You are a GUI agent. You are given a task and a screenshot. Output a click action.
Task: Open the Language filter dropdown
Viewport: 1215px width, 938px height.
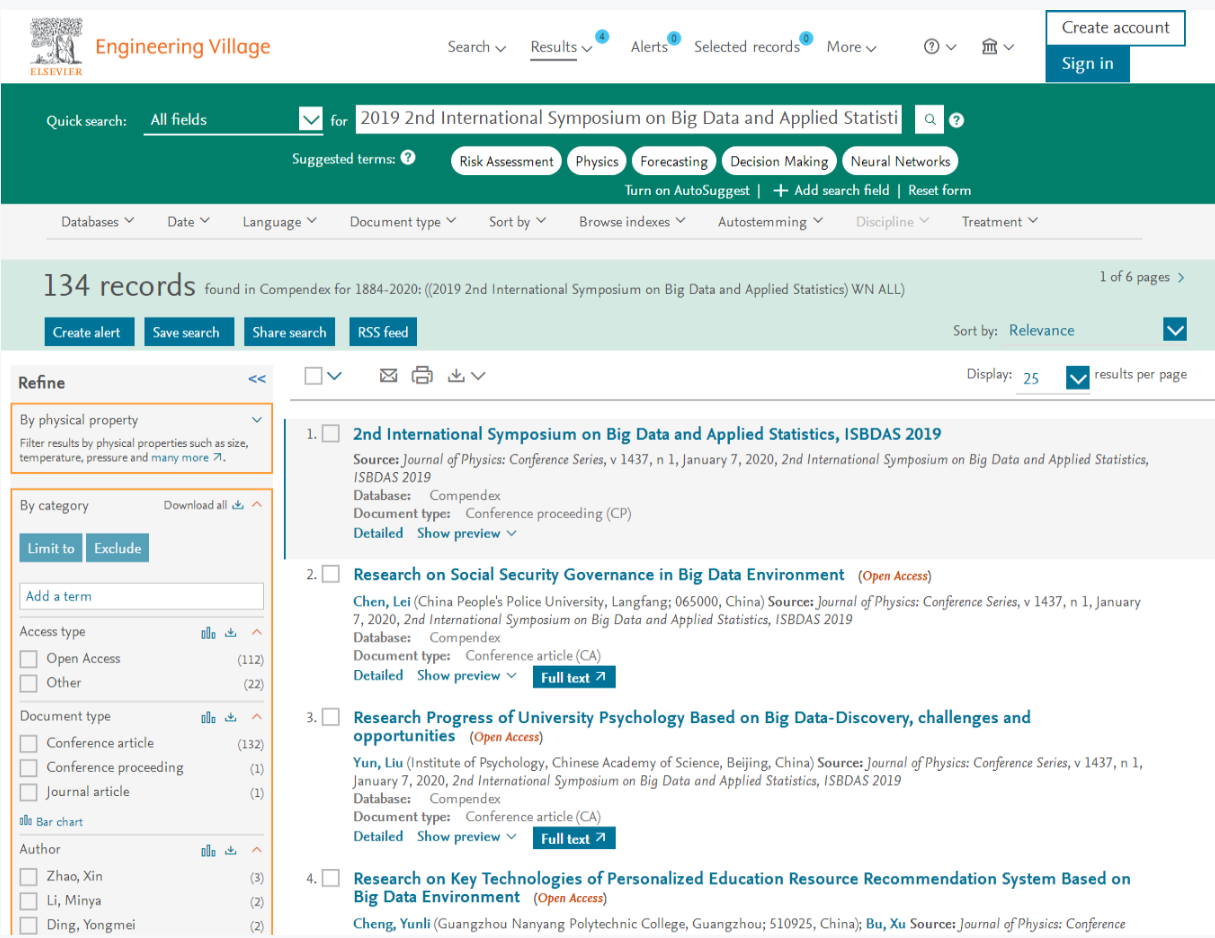[x=280, y=222]
